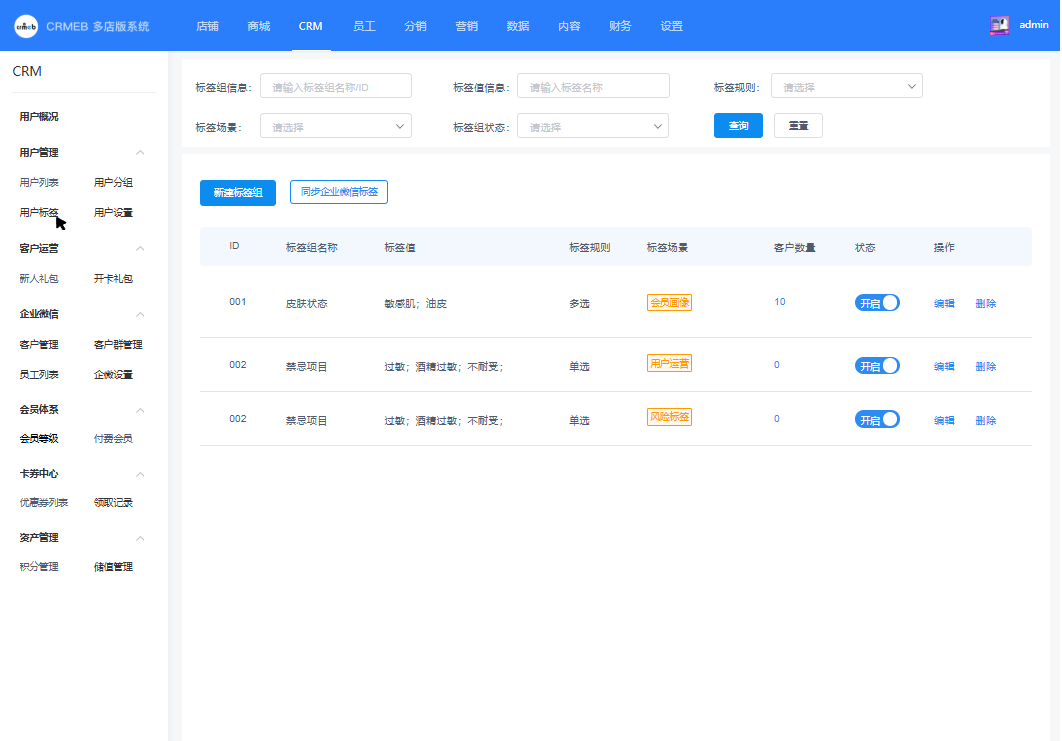This screenshot has height=741, width=1062.
Task: Click the 新建标签组 button
Action: [238, 193]
